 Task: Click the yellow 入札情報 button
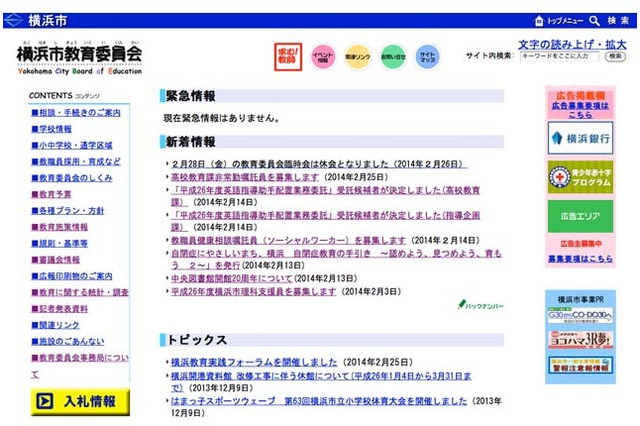80,402
